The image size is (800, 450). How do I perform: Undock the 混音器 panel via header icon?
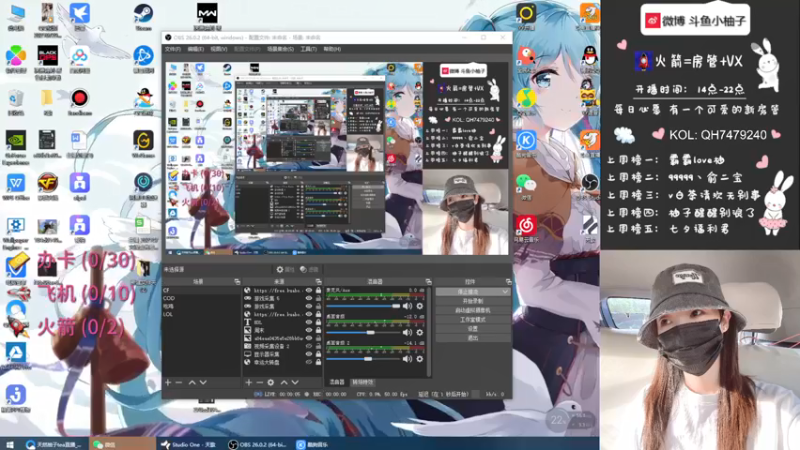pos(428,282)
